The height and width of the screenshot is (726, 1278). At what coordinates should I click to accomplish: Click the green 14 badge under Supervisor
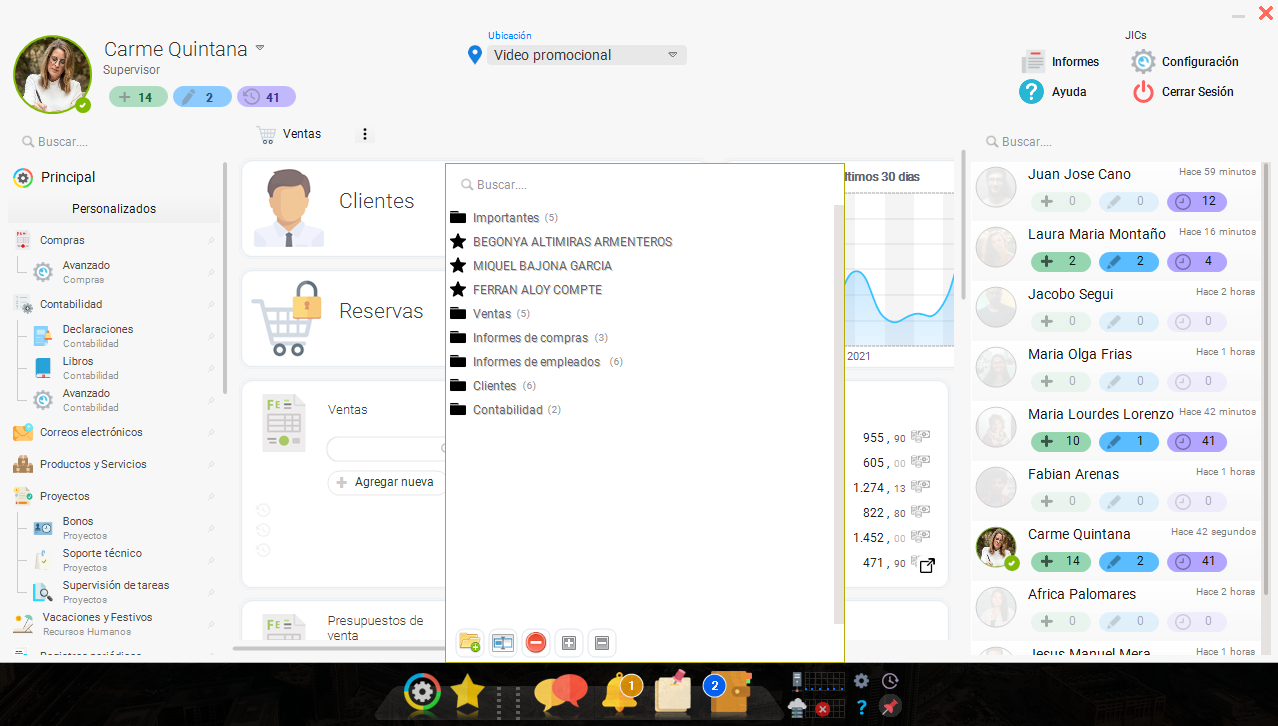(138, 97)
